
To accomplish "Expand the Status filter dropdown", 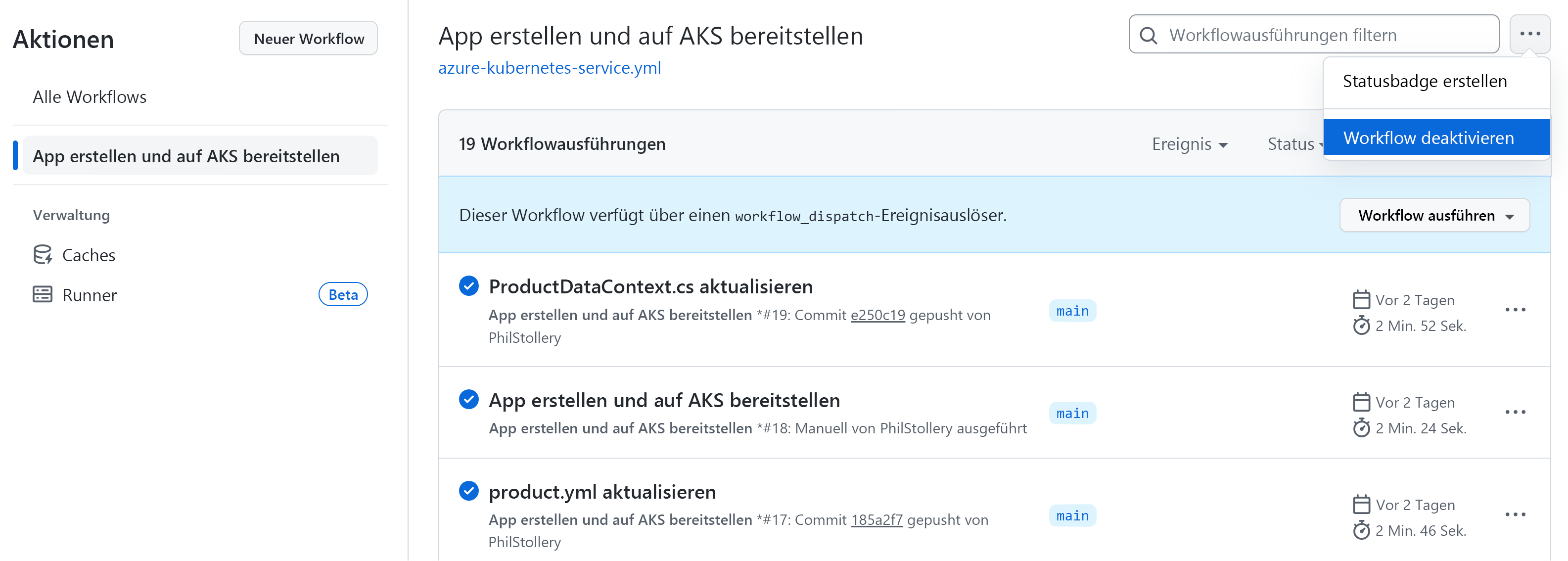I will 1293,144.
